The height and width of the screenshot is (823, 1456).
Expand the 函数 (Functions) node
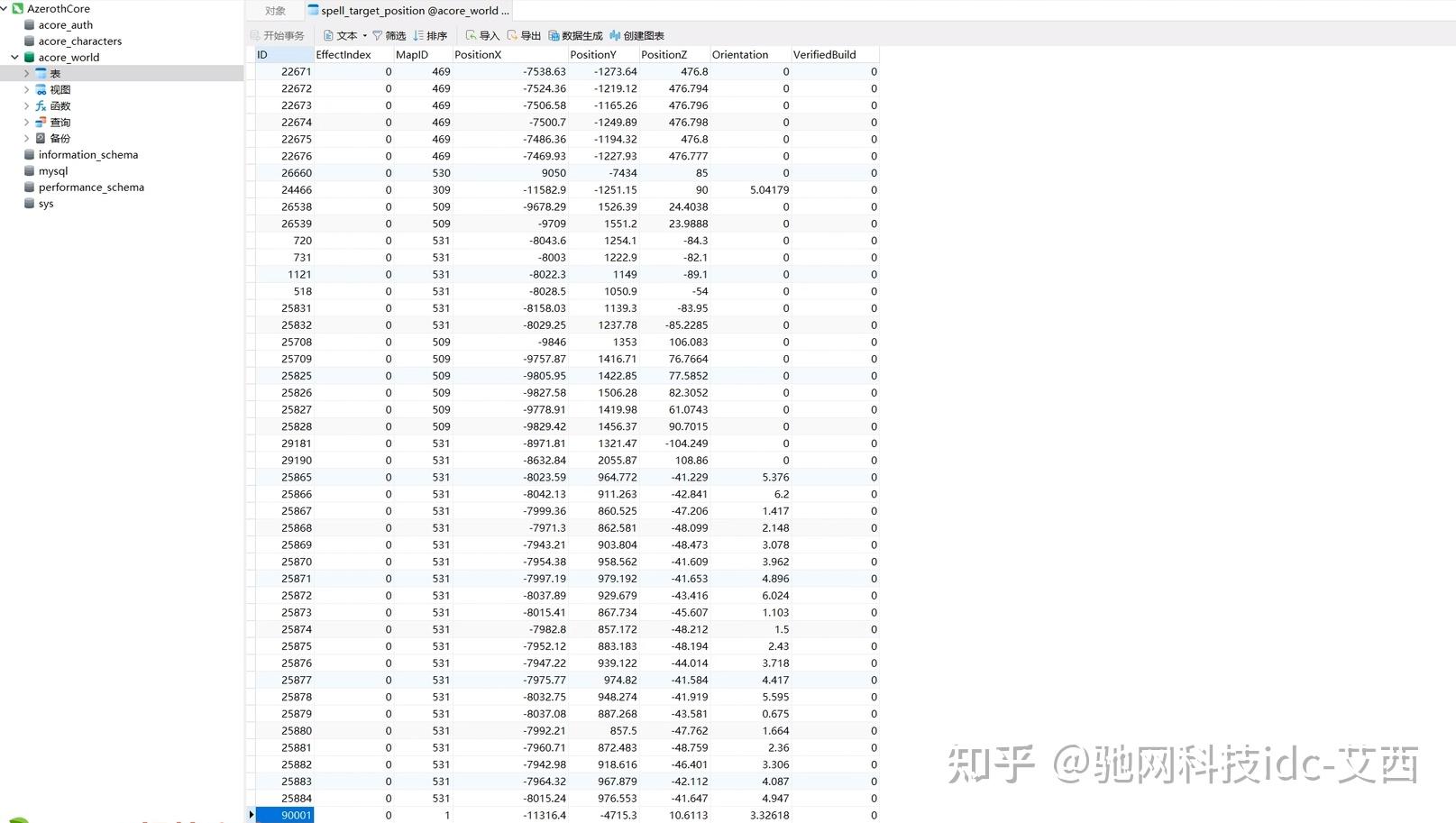pyautogui.click(x=27, y=105)
